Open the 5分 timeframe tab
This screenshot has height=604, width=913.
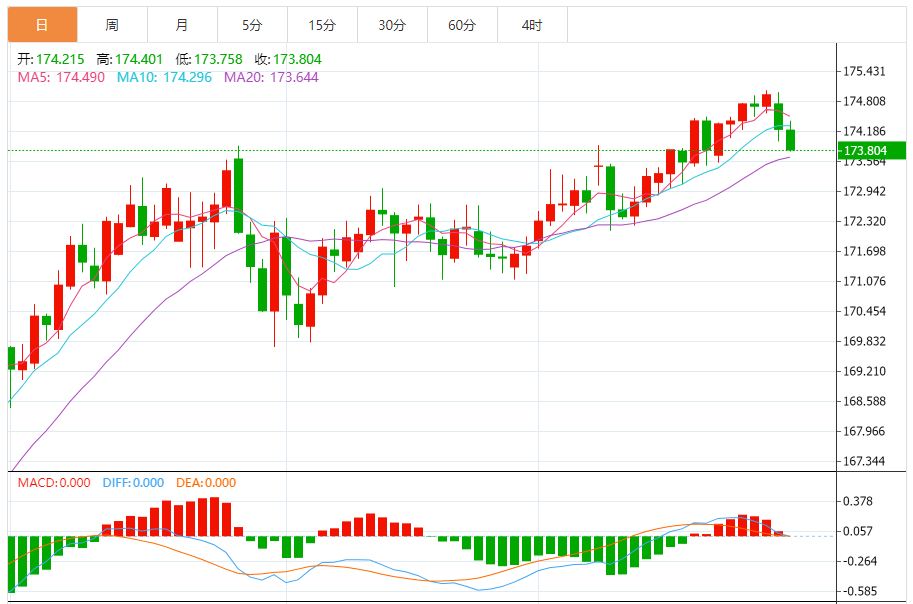tap(252, 24)
